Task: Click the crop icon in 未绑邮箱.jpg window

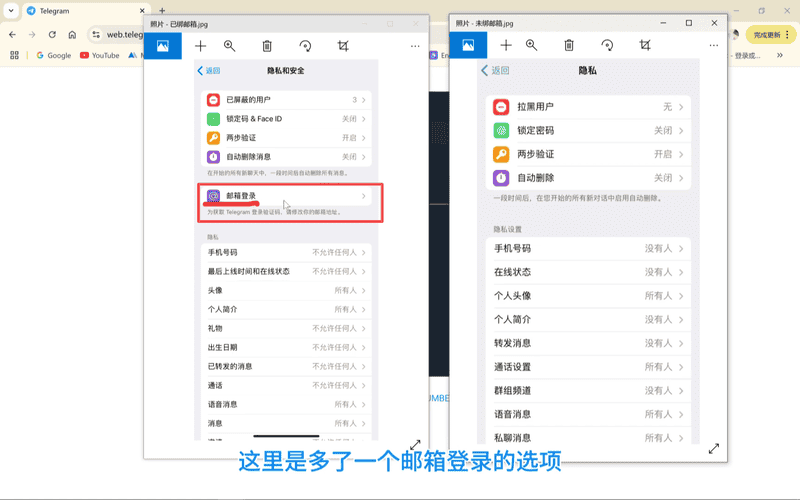Action: (x=645, y=45)
